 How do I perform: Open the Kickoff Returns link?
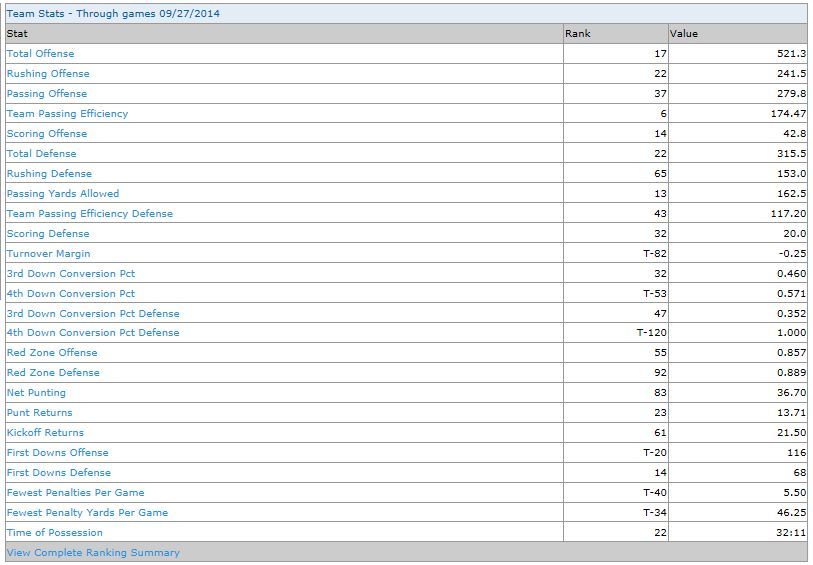[x=45, y=432]
